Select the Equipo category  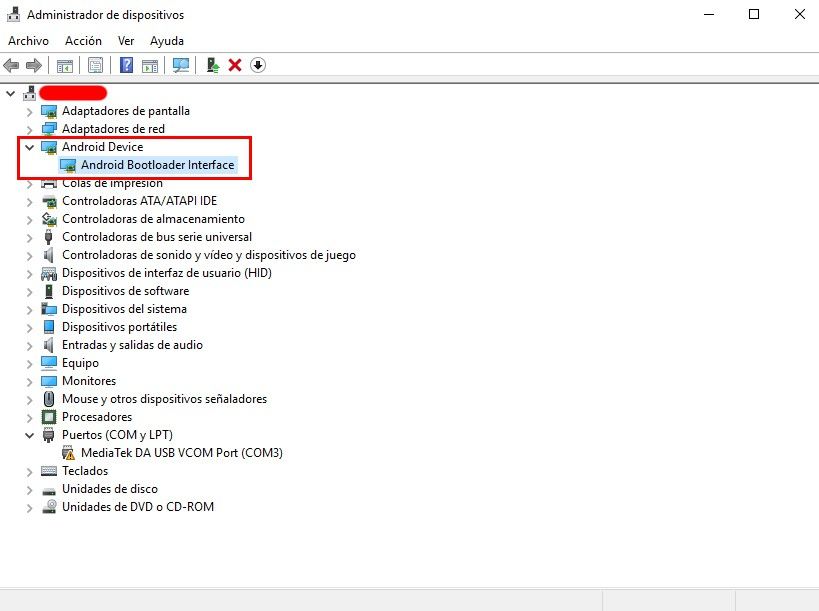tap(80, 363)
